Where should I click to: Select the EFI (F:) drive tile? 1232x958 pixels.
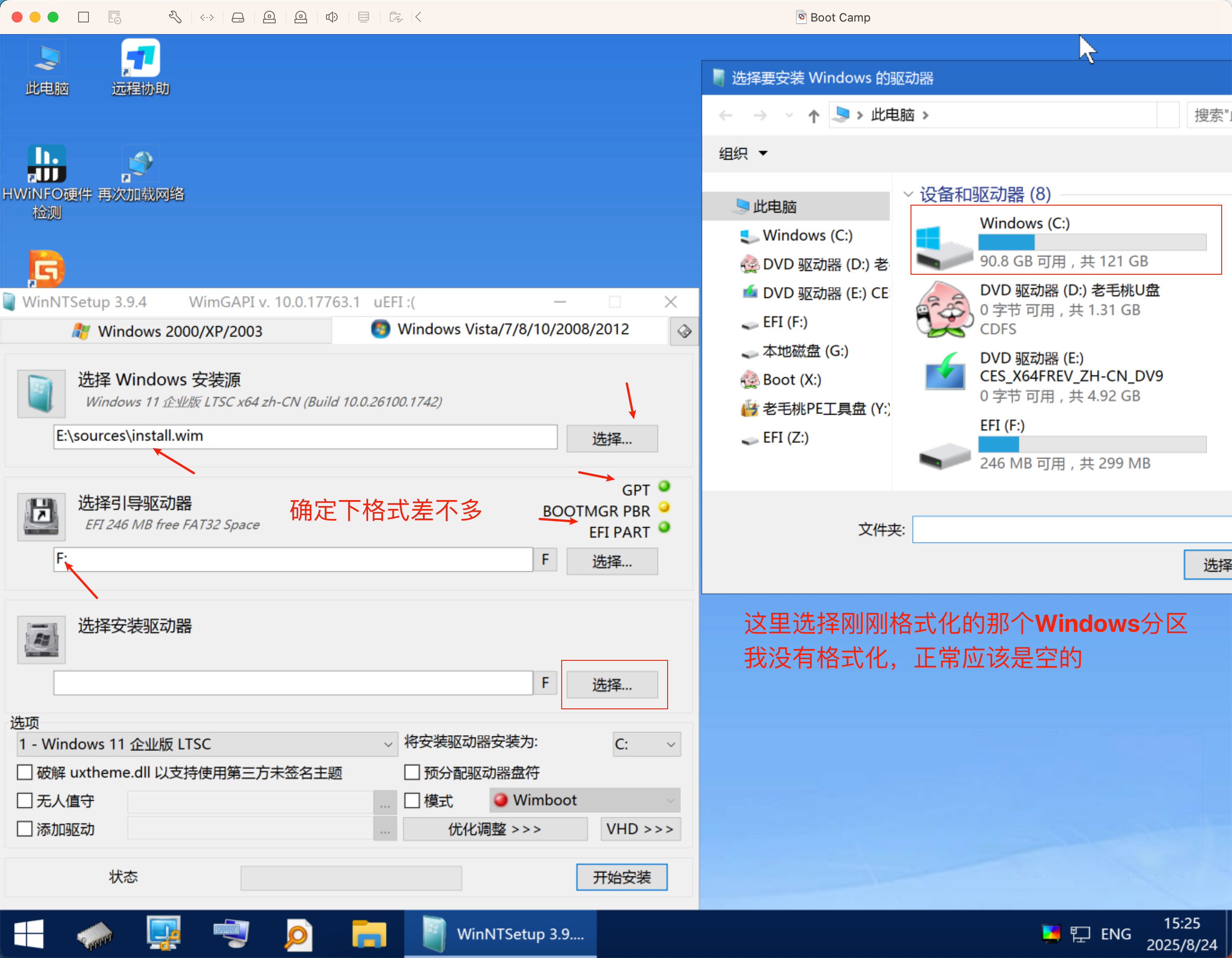1063,446
